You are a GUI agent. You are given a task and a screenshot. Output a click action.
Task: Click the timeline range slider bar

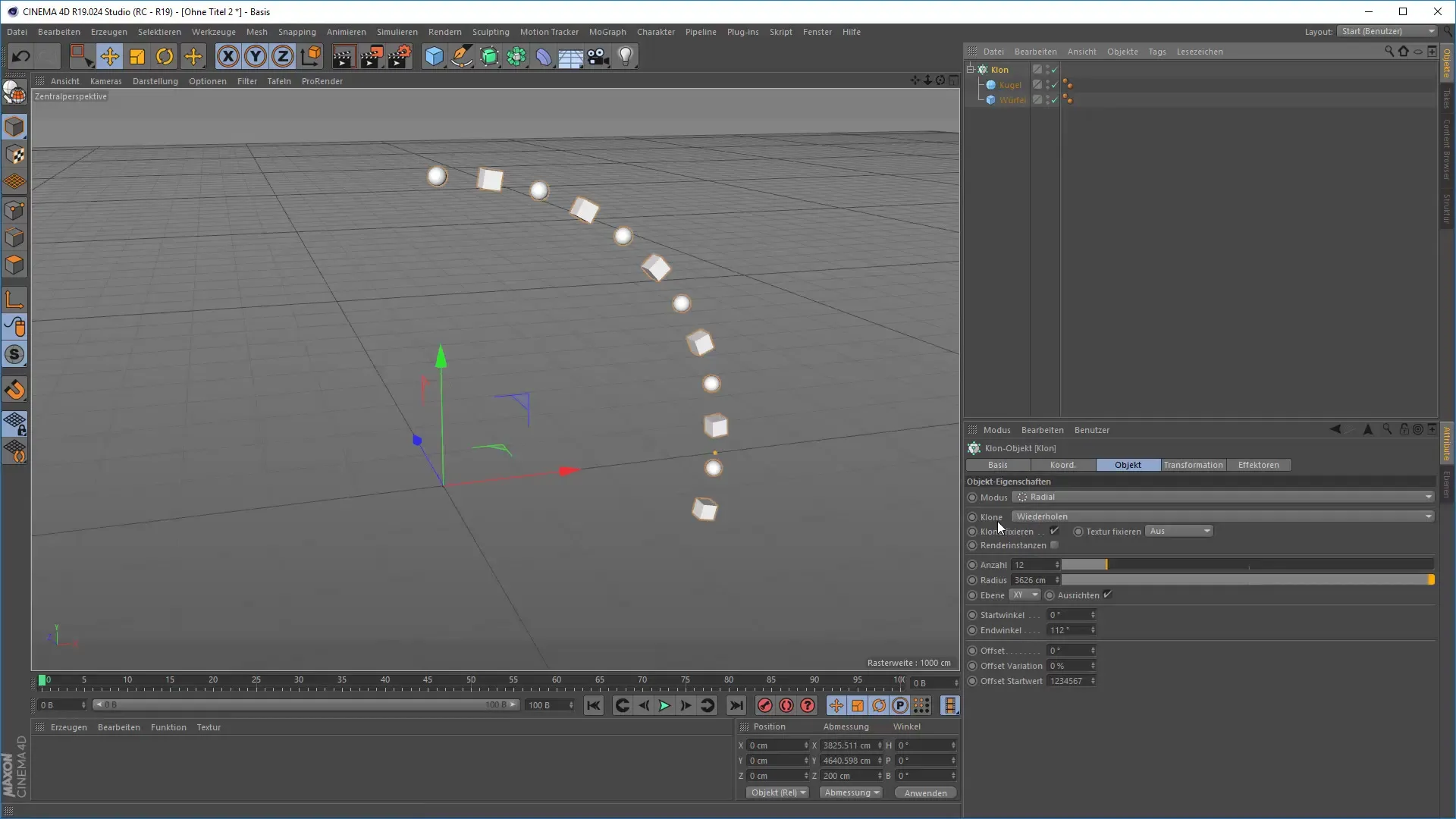tap(306, 705)
